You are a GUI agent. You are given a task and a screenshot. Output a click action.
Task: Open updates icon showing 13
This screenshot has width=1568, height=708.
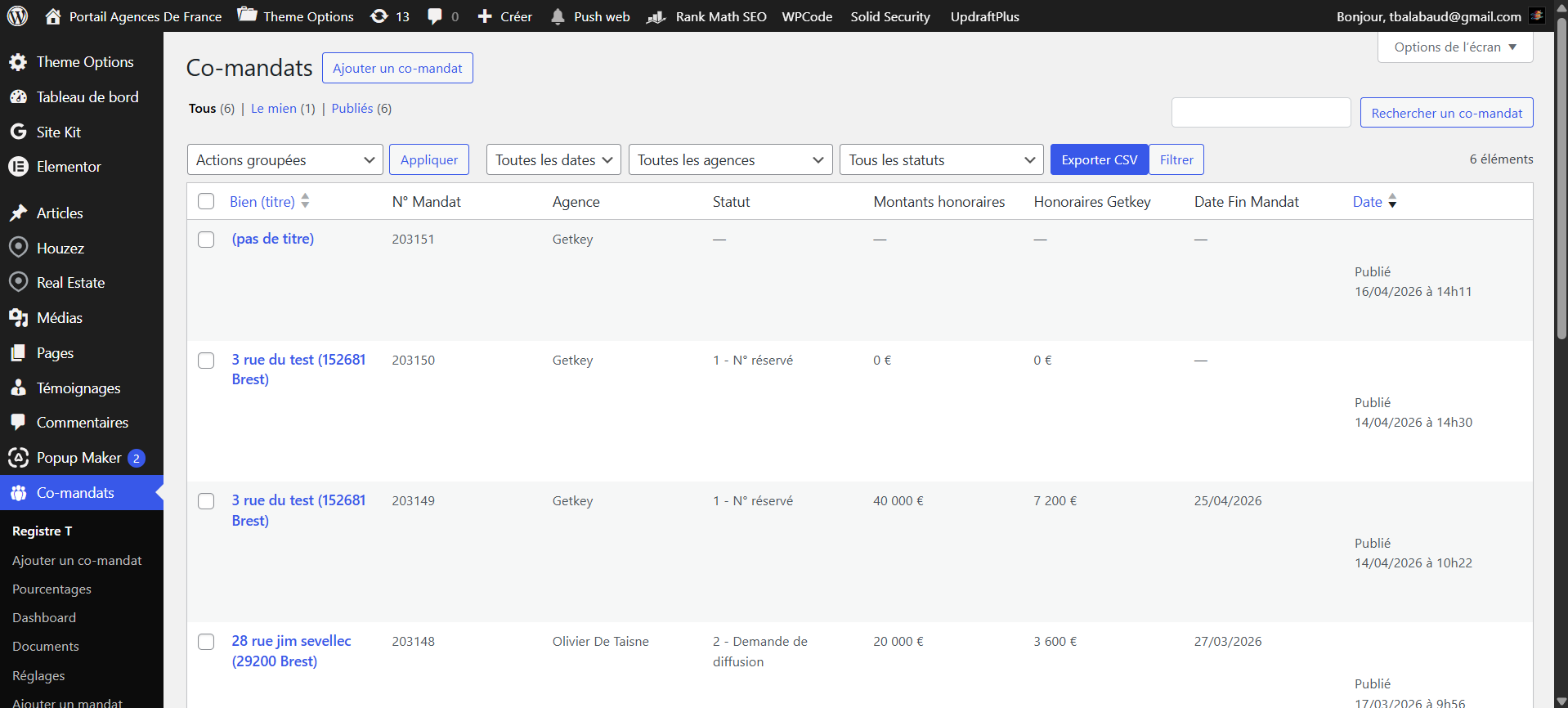(379, 16)
